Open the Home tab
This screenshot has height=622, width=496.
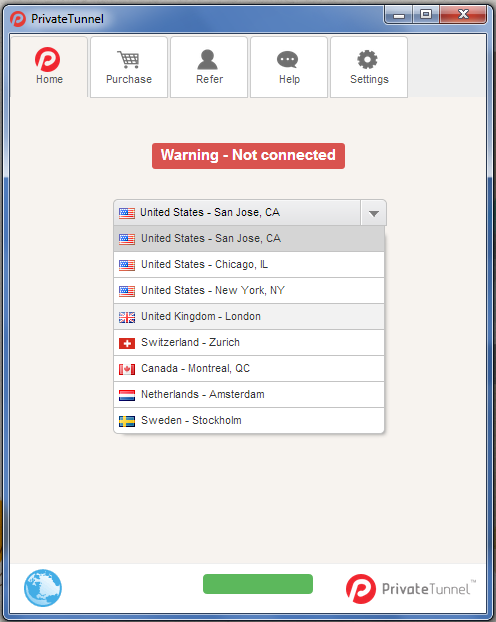pyautogui.click(x=49, y=67)
